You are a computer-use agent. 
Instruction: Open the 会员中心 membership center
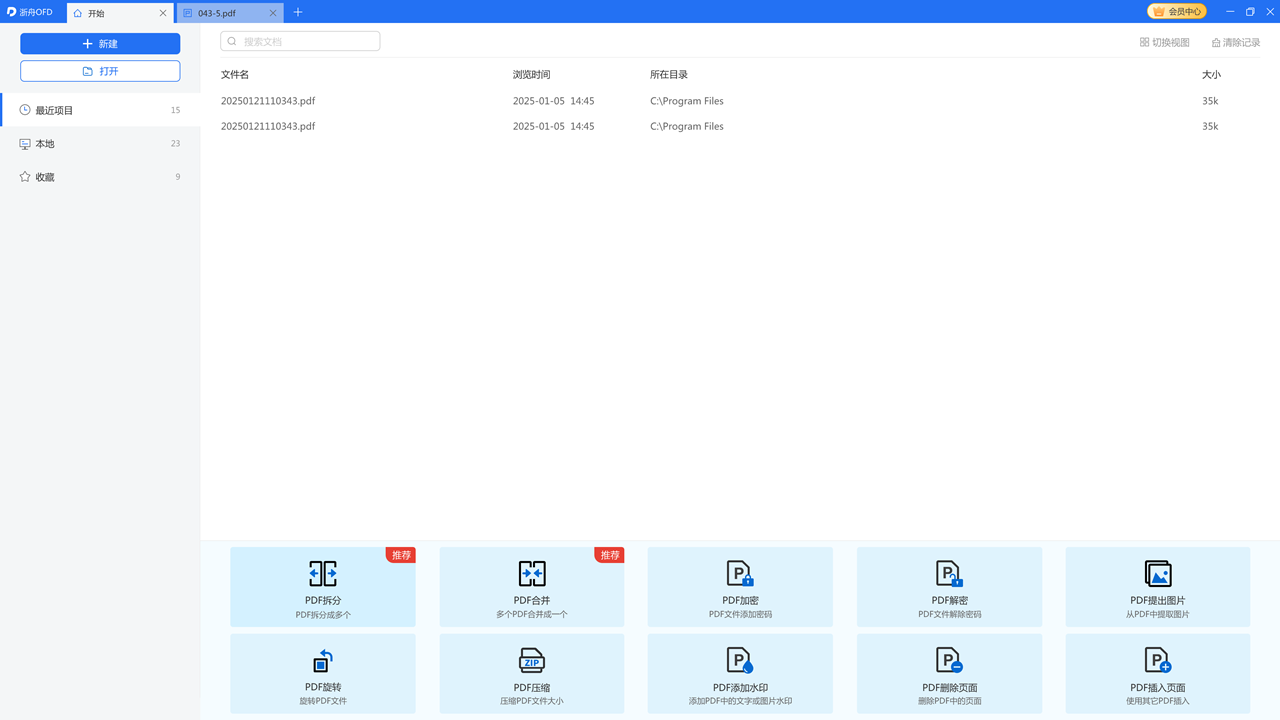(1177, 12)
